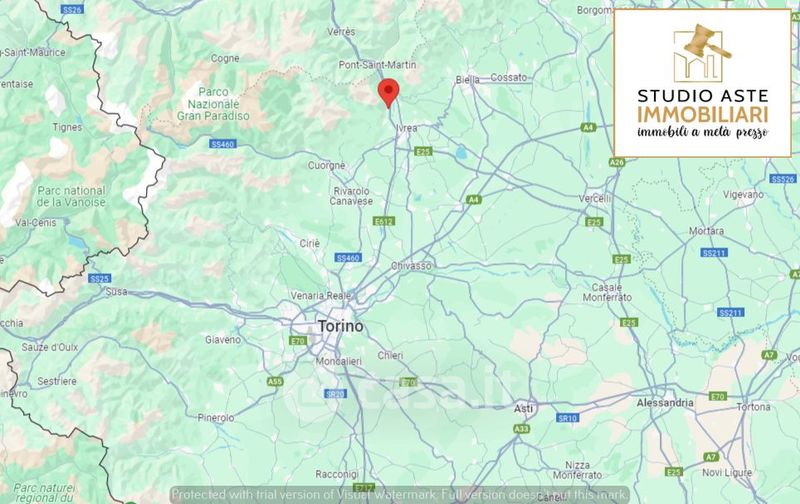Click the A26 motorway shield
This screenshot has width=800, height=504.
[x=617, y=162]
